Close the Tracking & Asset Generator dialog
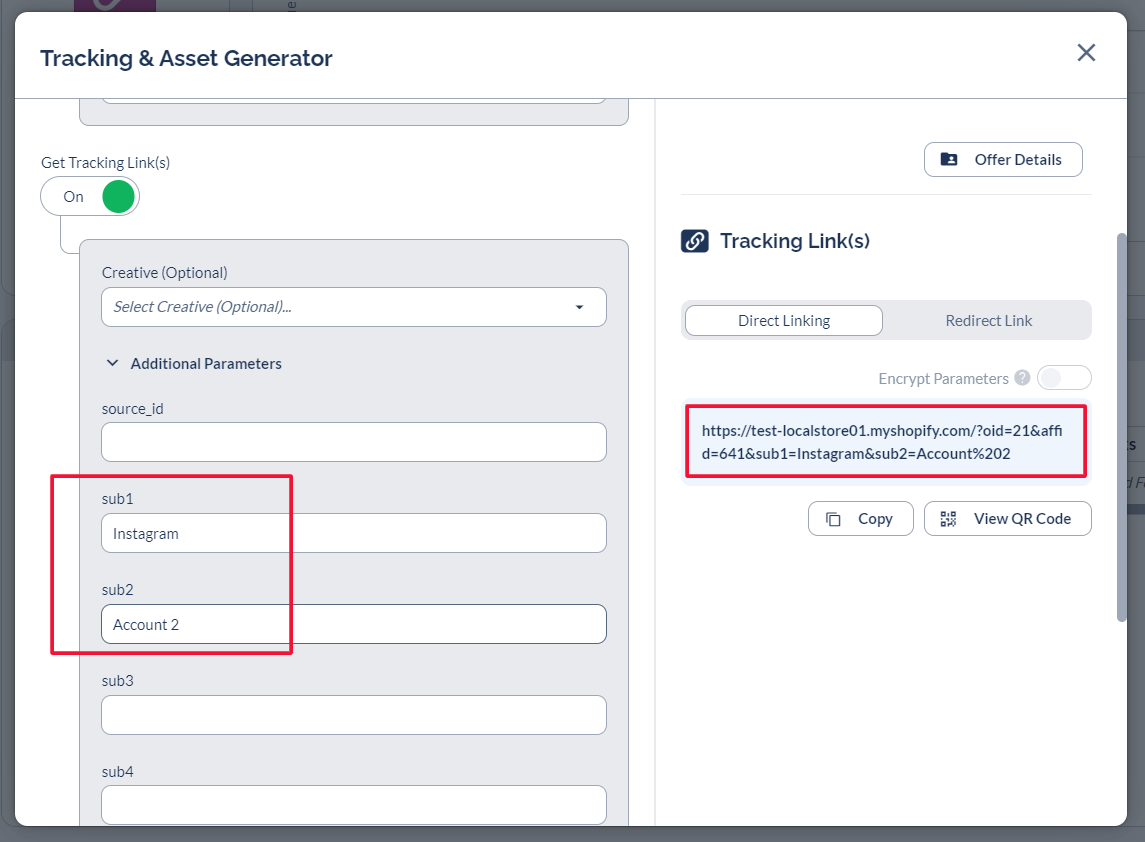 click(x=1086, y=53)
